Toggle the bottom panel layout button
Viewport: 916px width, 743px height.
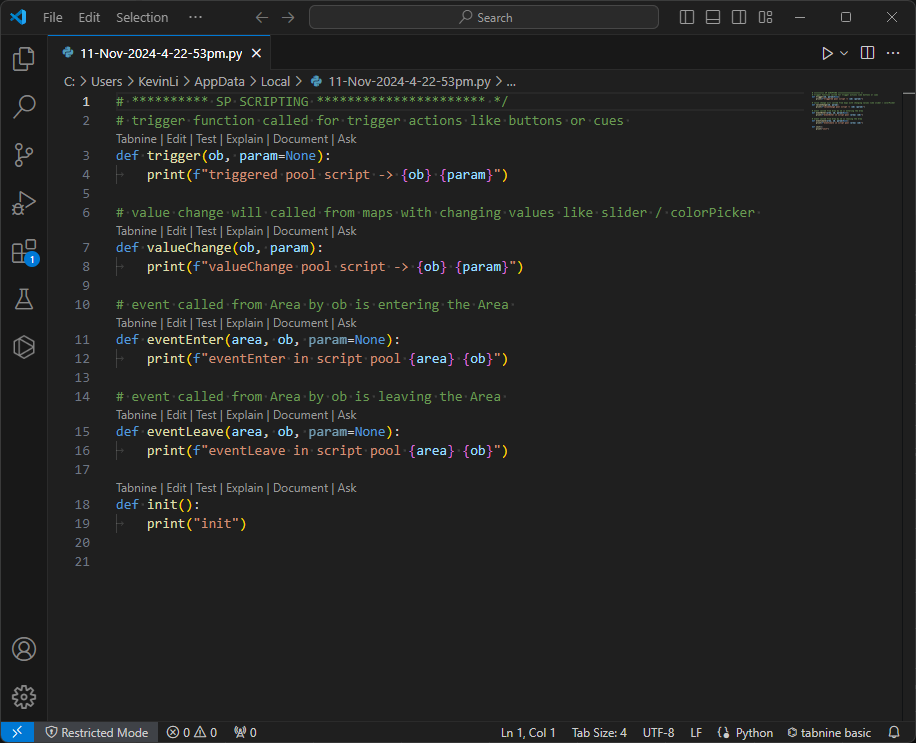click(x=713, y=17)
